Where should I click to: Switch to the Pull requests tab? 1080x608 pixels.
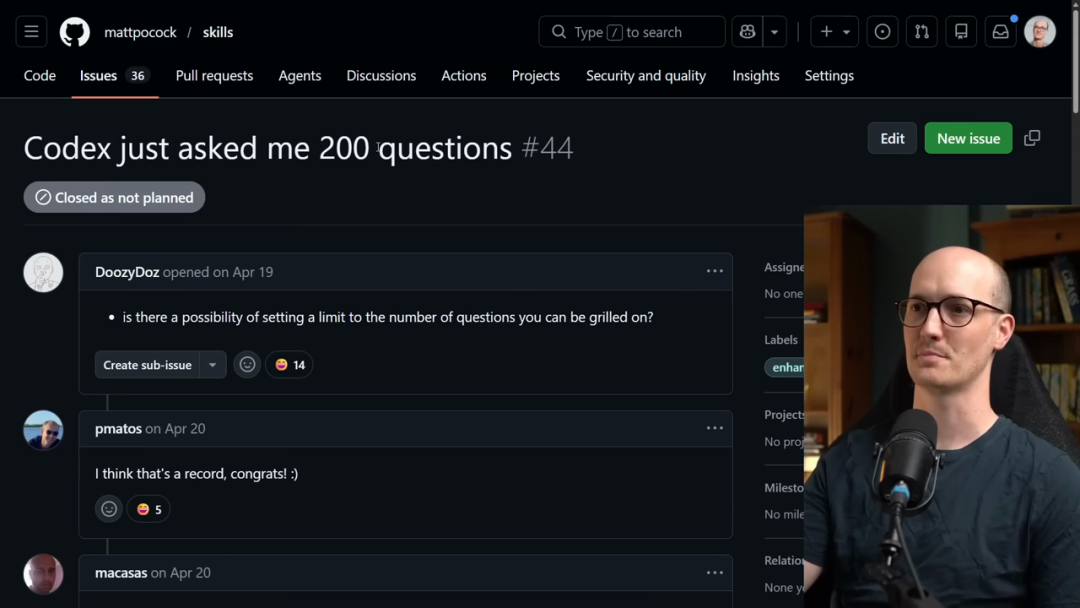214,76
